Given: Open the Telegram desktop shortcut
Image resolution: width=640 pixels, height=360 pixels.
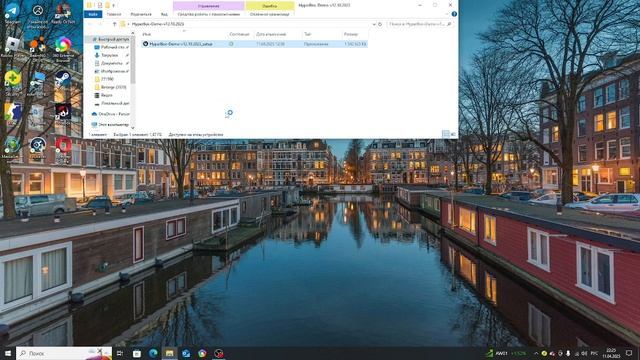Looking at the screenshot, I should [12, 12].
